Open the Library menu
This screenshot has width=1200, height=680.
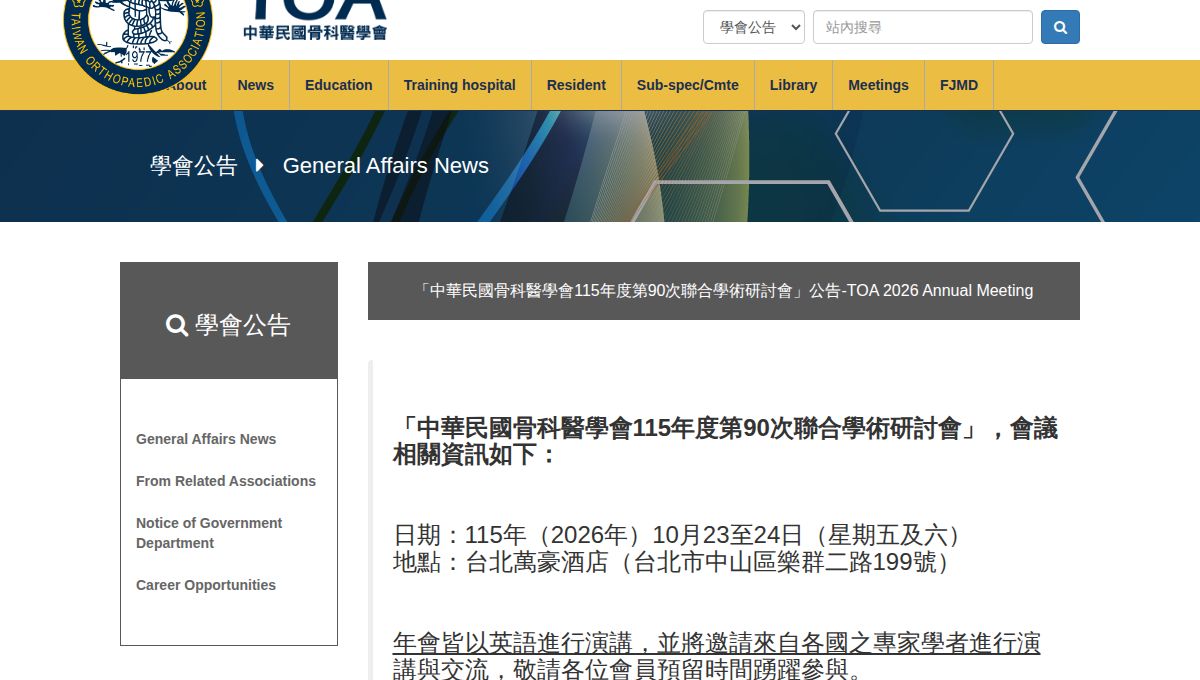pyautogui.click(x=794, y=85)
